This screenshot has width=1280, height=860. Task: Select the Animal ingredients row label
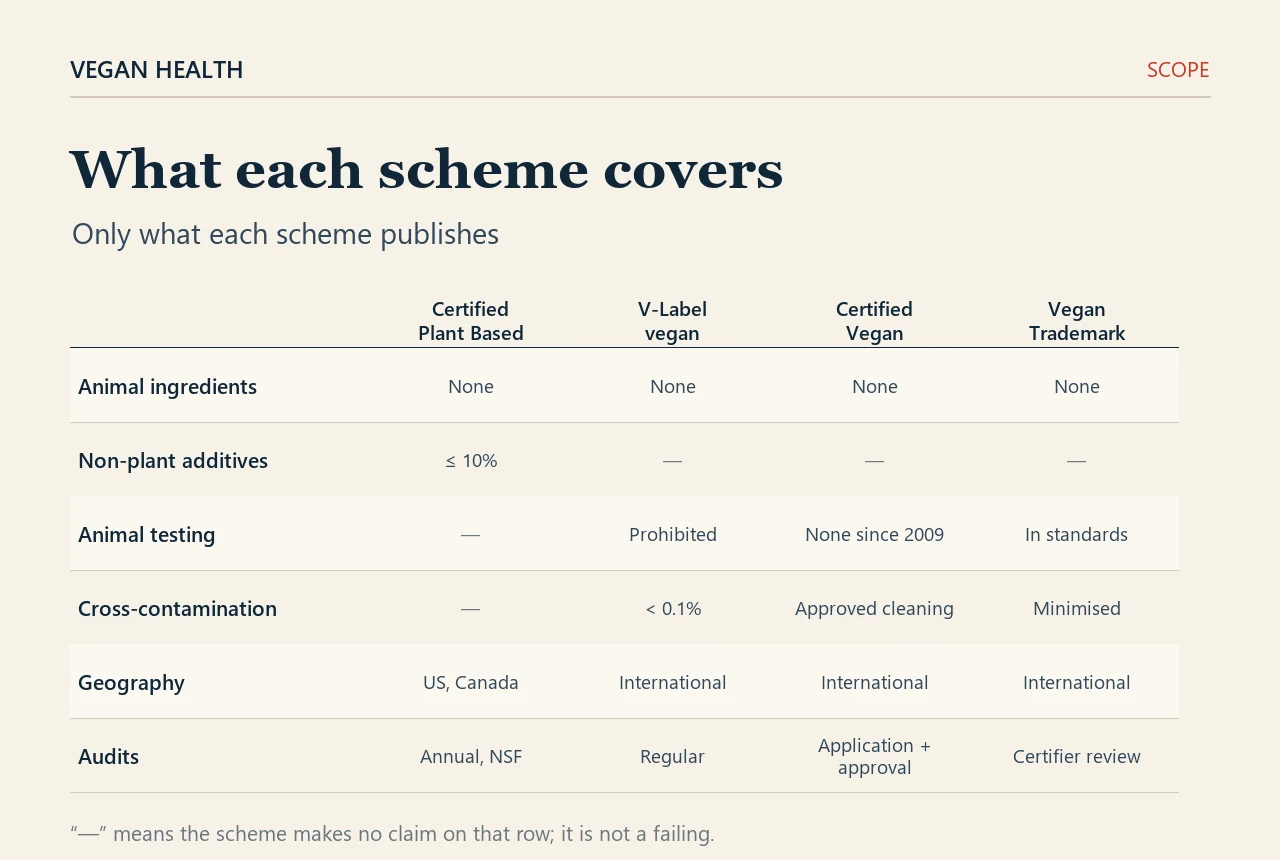coord(168,387)
